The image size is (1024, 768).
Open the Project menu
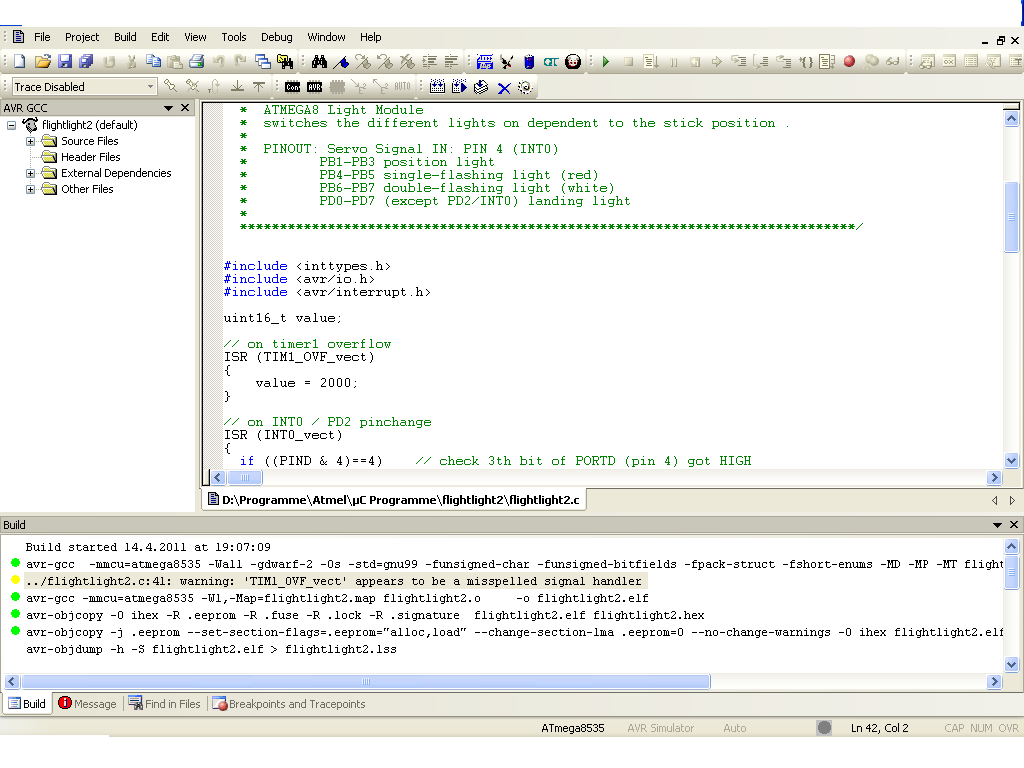pyautogui.click(x=82, y=37)
